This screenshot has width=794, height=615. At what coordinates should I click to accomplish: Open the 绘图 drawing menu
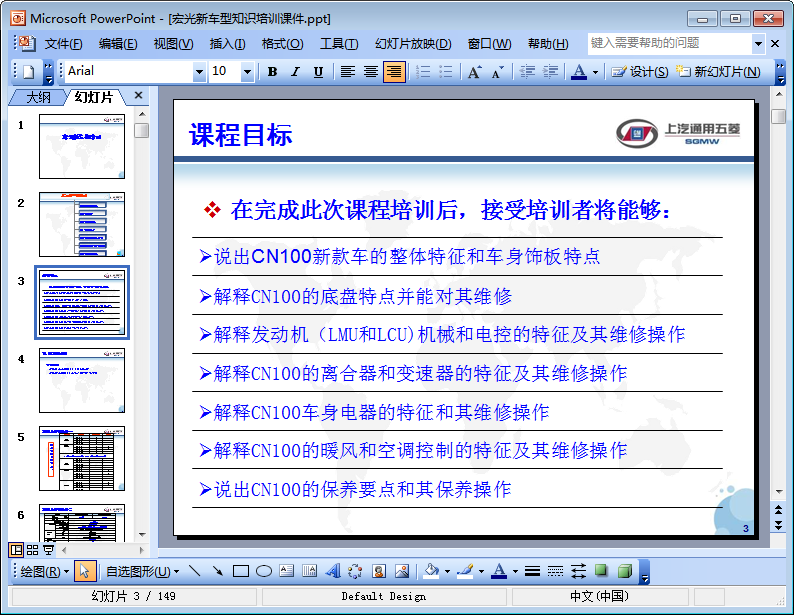[x=45, y=572]
